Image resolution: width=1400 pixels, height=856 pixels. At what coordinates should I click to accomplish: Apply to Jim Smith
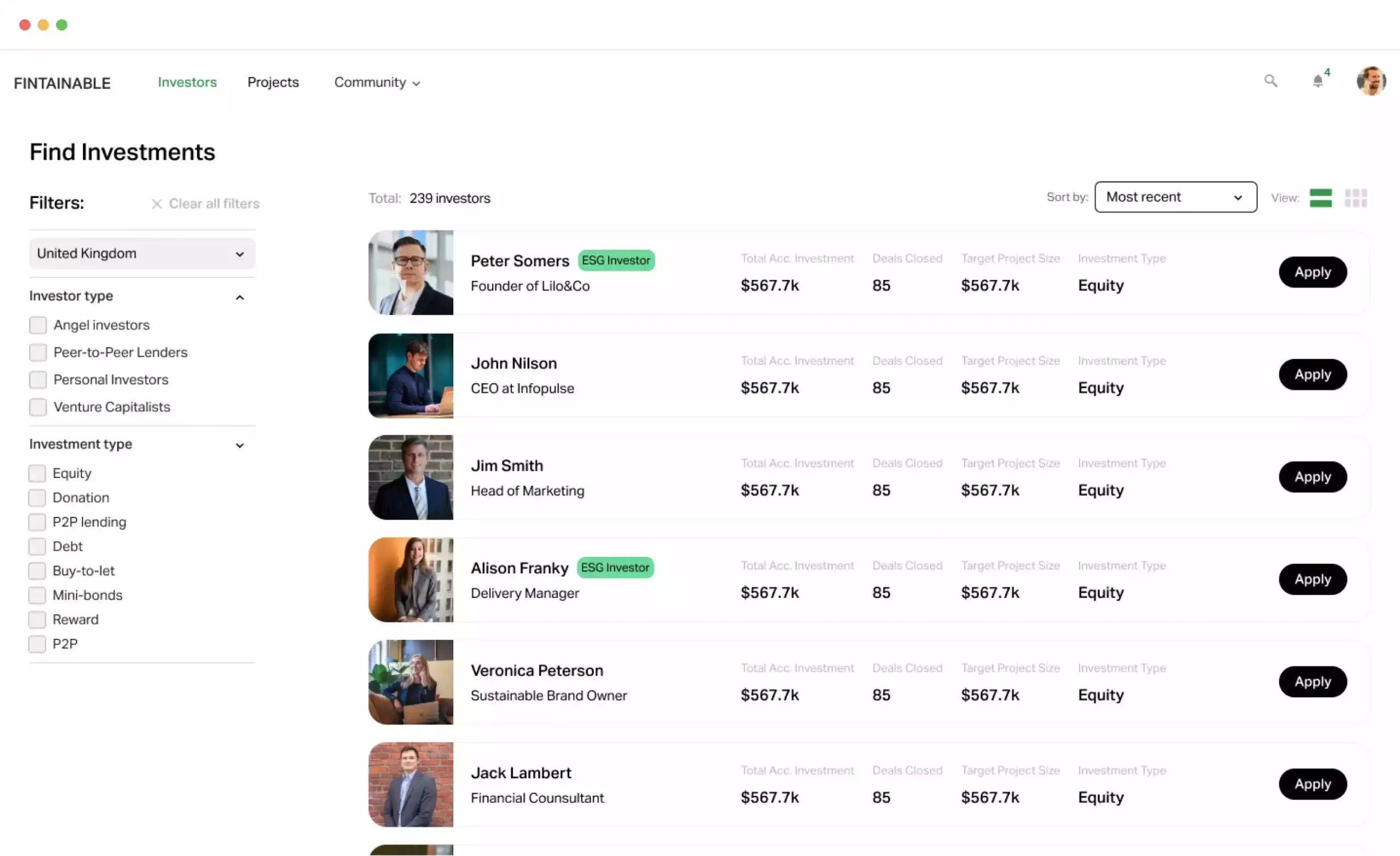click(x=1312, y=477)
